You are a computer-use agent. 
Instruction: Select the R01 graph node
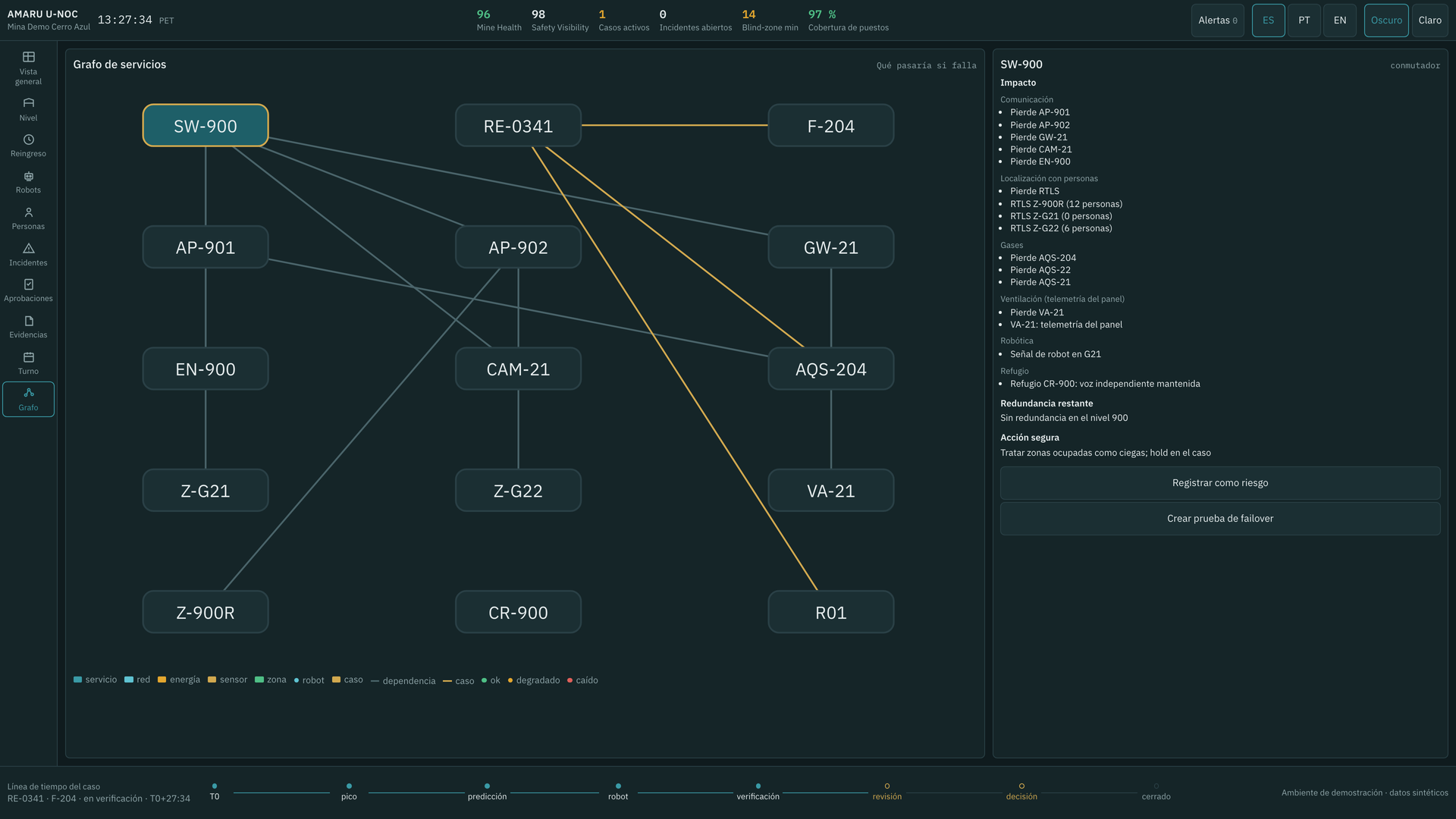tap(831, 612)
